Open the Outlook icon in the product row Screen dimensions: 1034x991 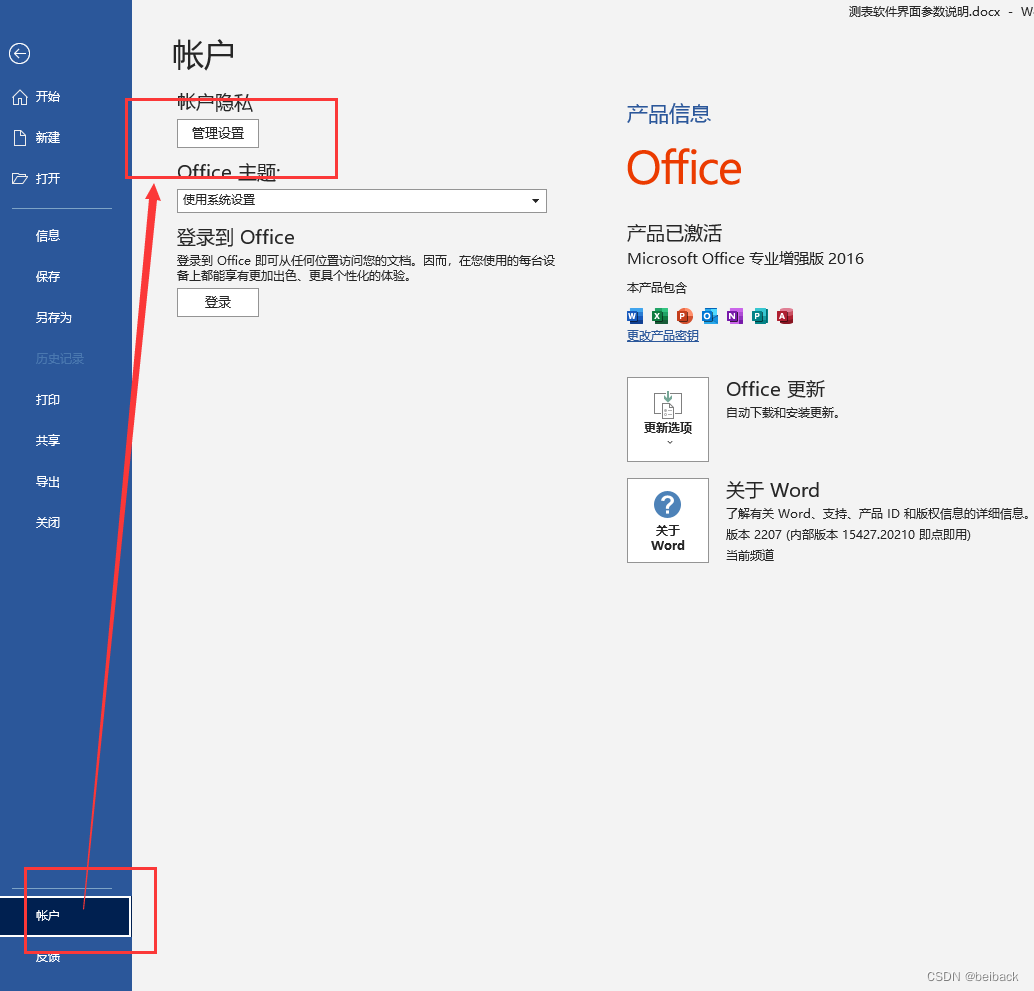point(709,316)
